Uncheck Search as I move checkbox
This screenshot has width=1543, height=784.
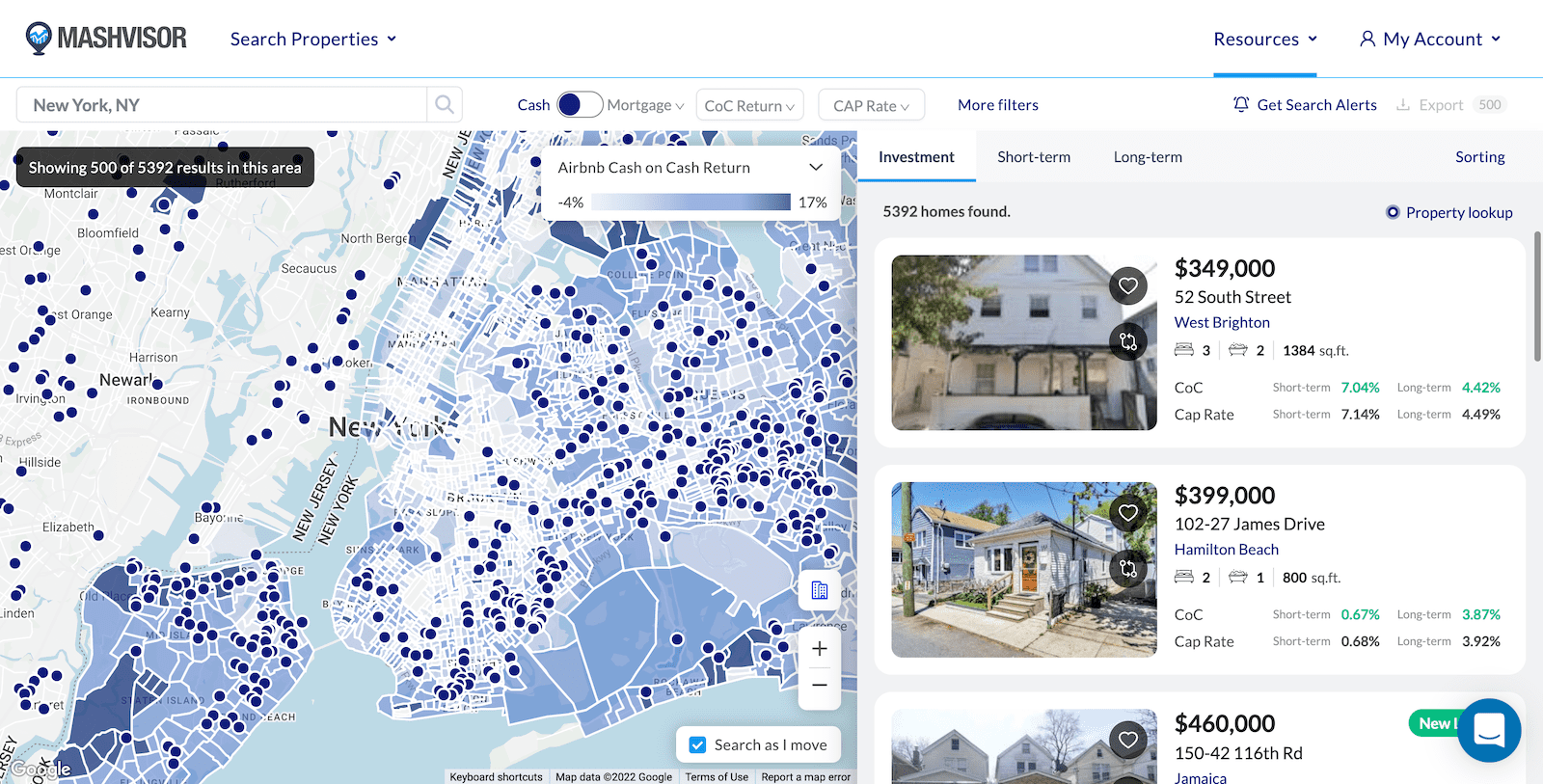pyautogui.click(x=697, y=744)
